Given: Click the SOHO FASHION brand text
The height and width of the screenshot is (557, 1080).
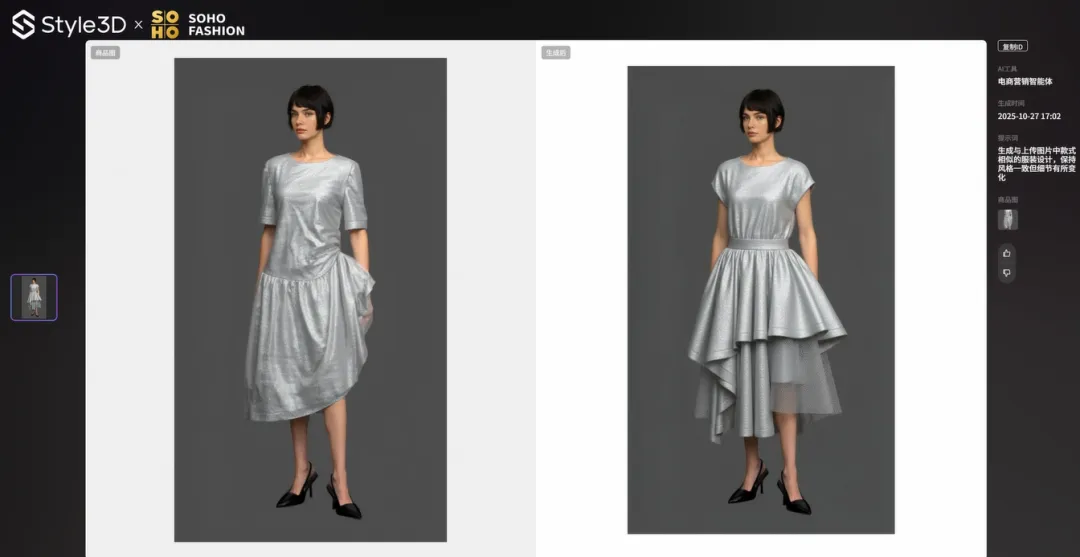Looking at the screenshot, I should 216,25.
